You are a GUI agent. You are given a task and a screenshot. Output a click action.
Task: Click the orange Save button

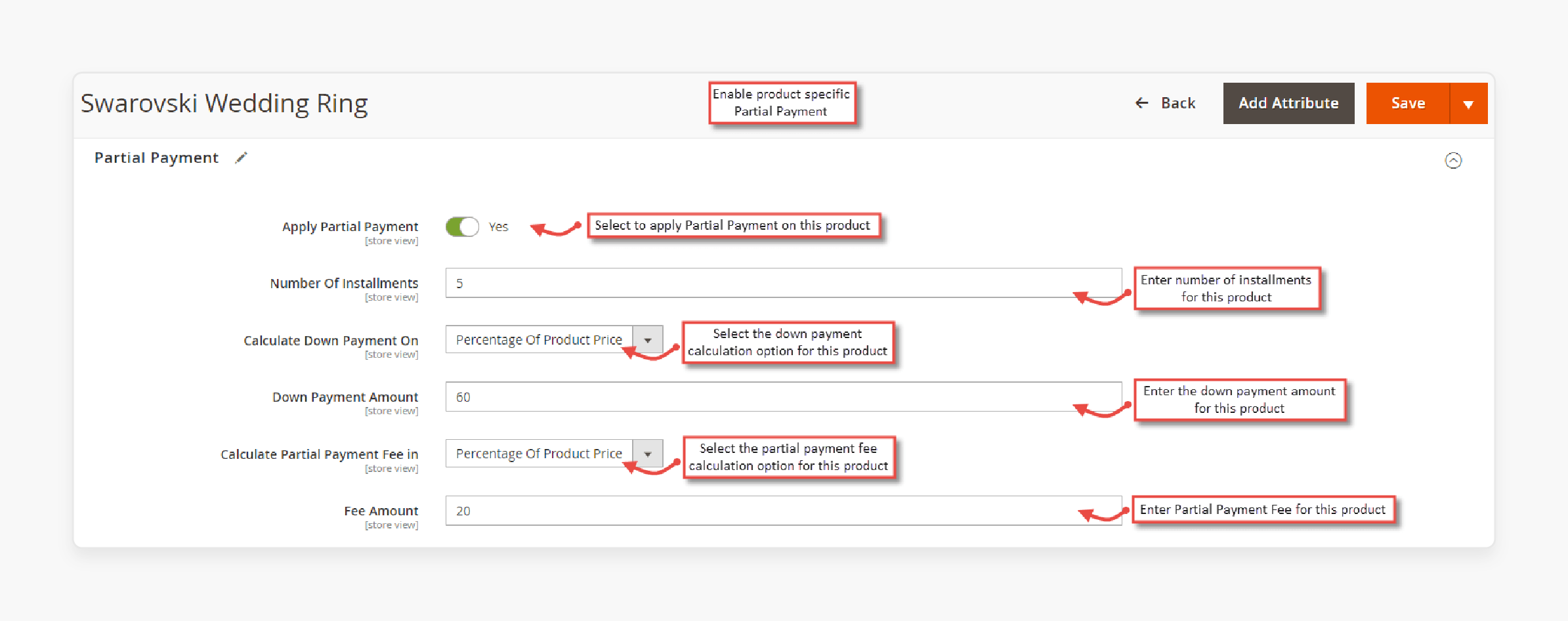pos(1408,103)
